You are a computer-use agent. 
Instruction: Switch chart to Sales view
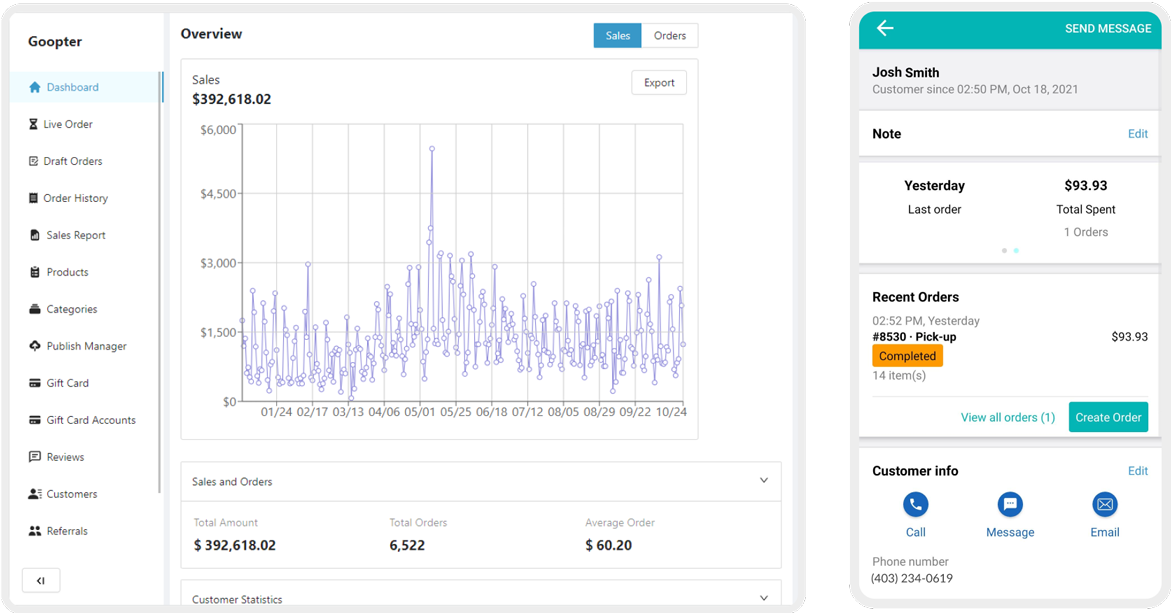[x=618, y=35]
